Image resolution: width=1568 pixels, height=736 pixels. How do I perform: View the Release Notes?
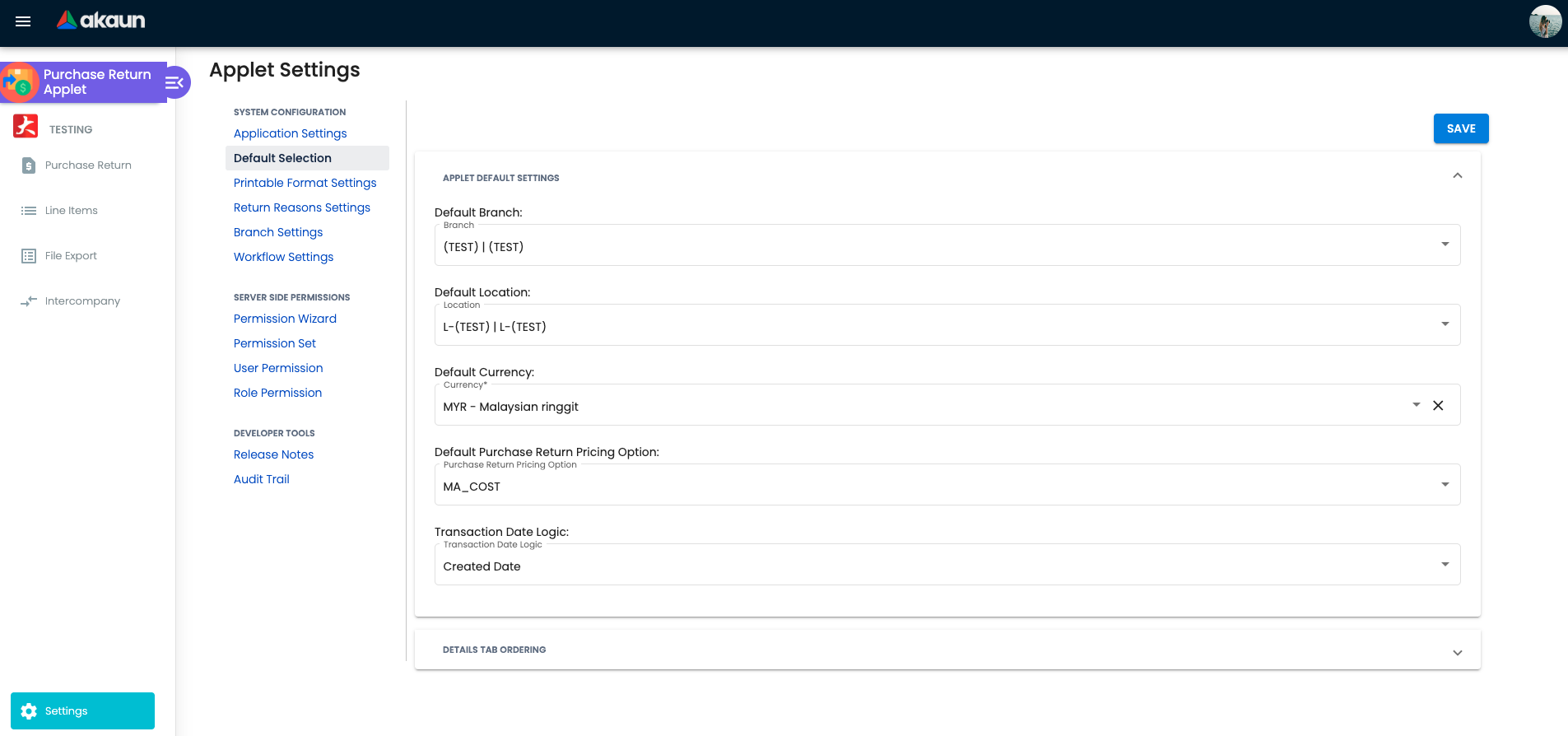pos(273,454)
